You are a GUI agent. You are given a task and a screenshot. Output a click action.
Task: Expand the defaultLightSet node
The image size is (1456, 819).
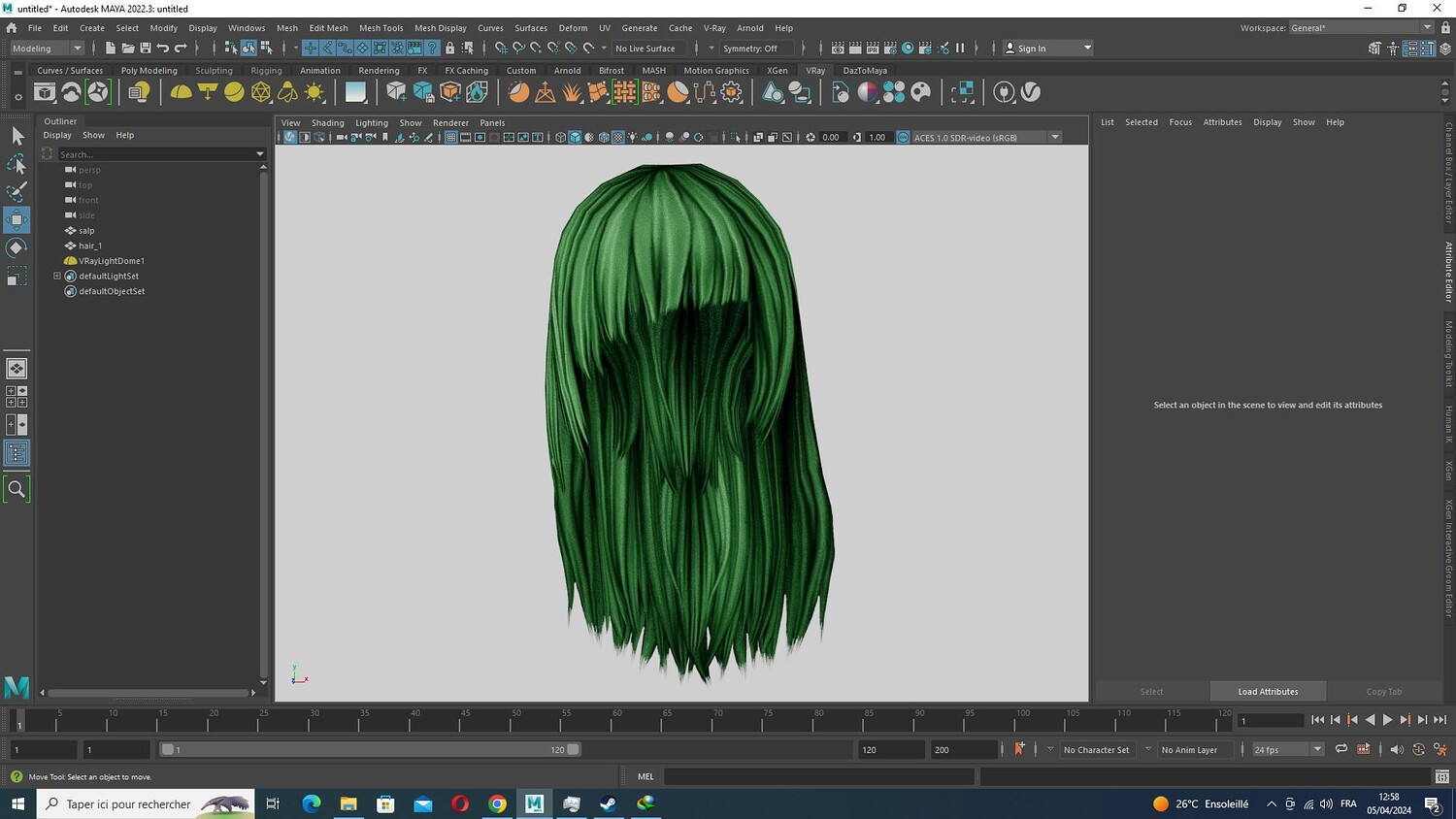tap(57, 277)
